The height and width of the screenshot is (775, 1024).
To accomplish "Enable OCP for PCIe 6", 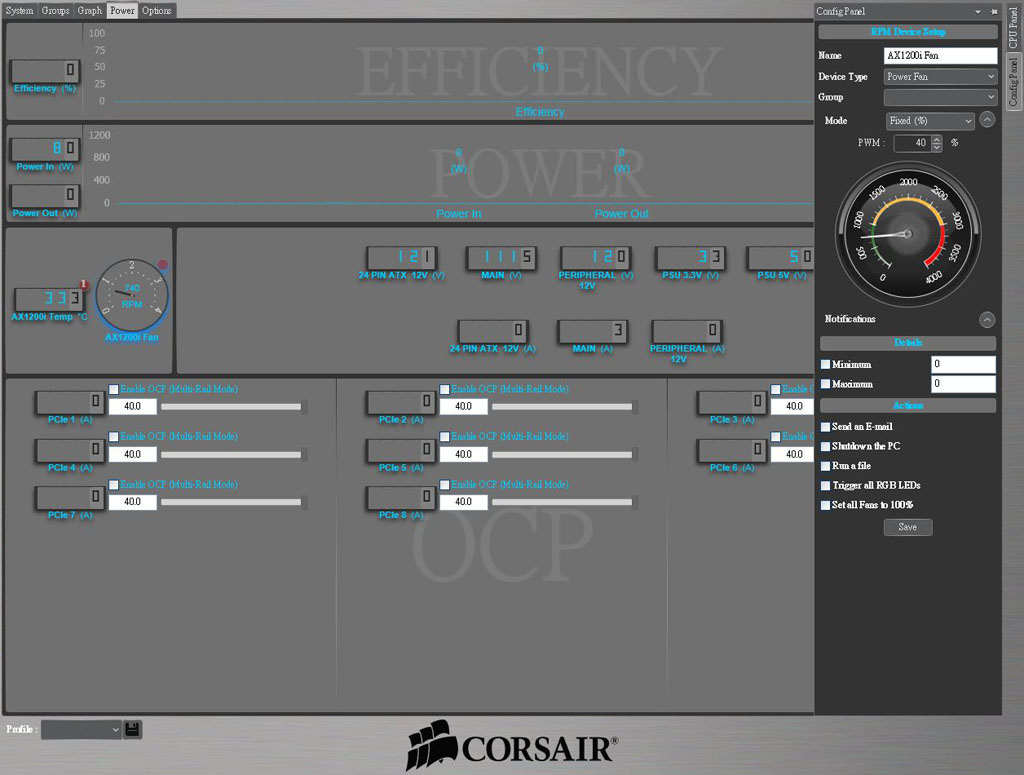I will tap(776, 437).
